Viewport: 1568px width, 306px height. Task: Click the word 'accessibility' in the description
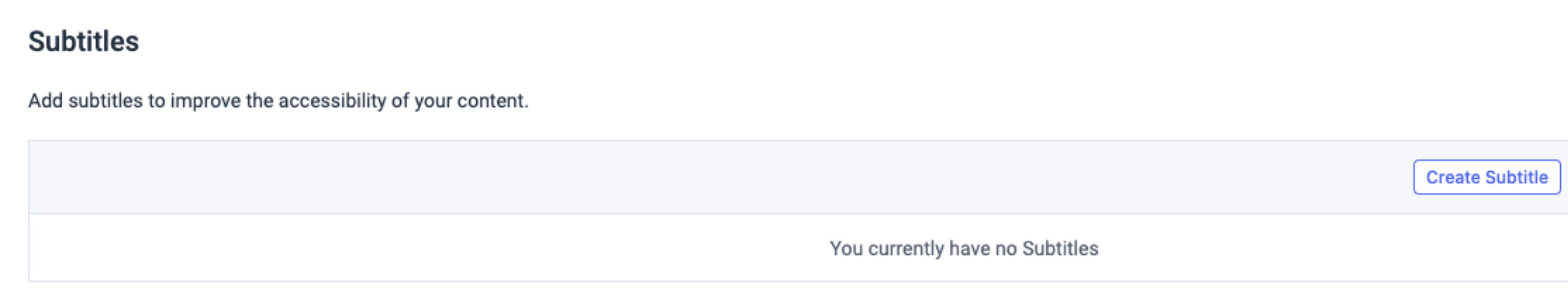332,101
